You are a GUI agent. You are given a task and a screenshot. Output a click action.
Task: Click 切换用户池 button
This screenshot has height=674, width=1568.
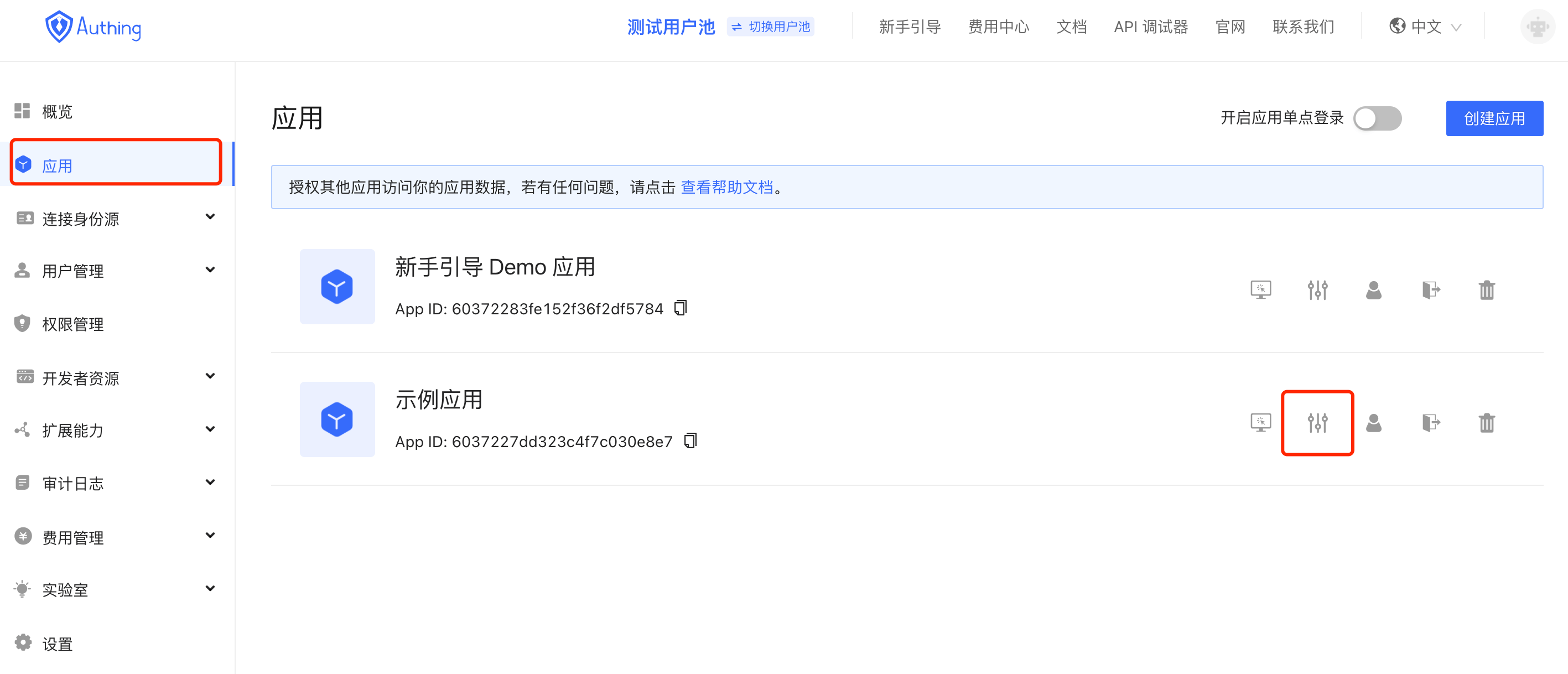771,27
